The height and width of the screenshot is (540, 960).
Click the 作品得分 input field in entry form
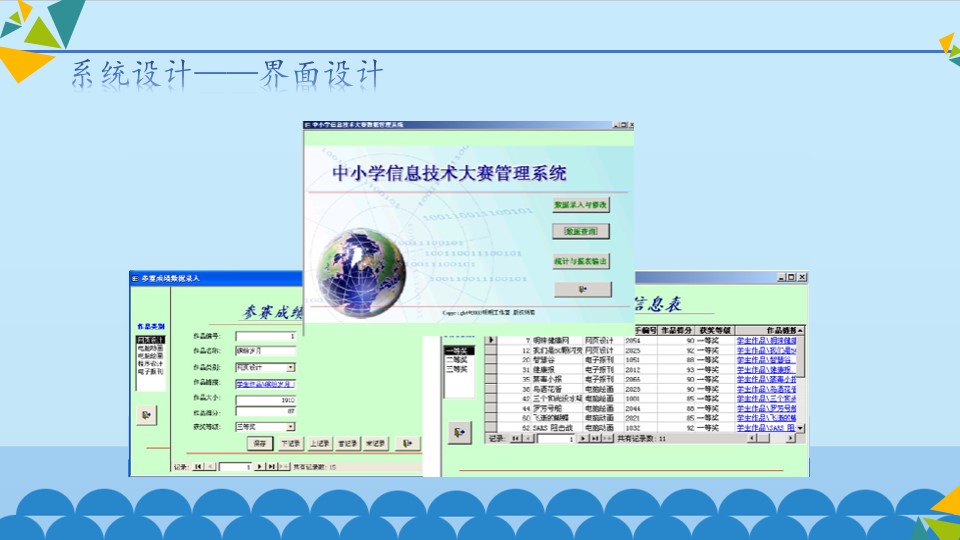click(x=266, y=411)
